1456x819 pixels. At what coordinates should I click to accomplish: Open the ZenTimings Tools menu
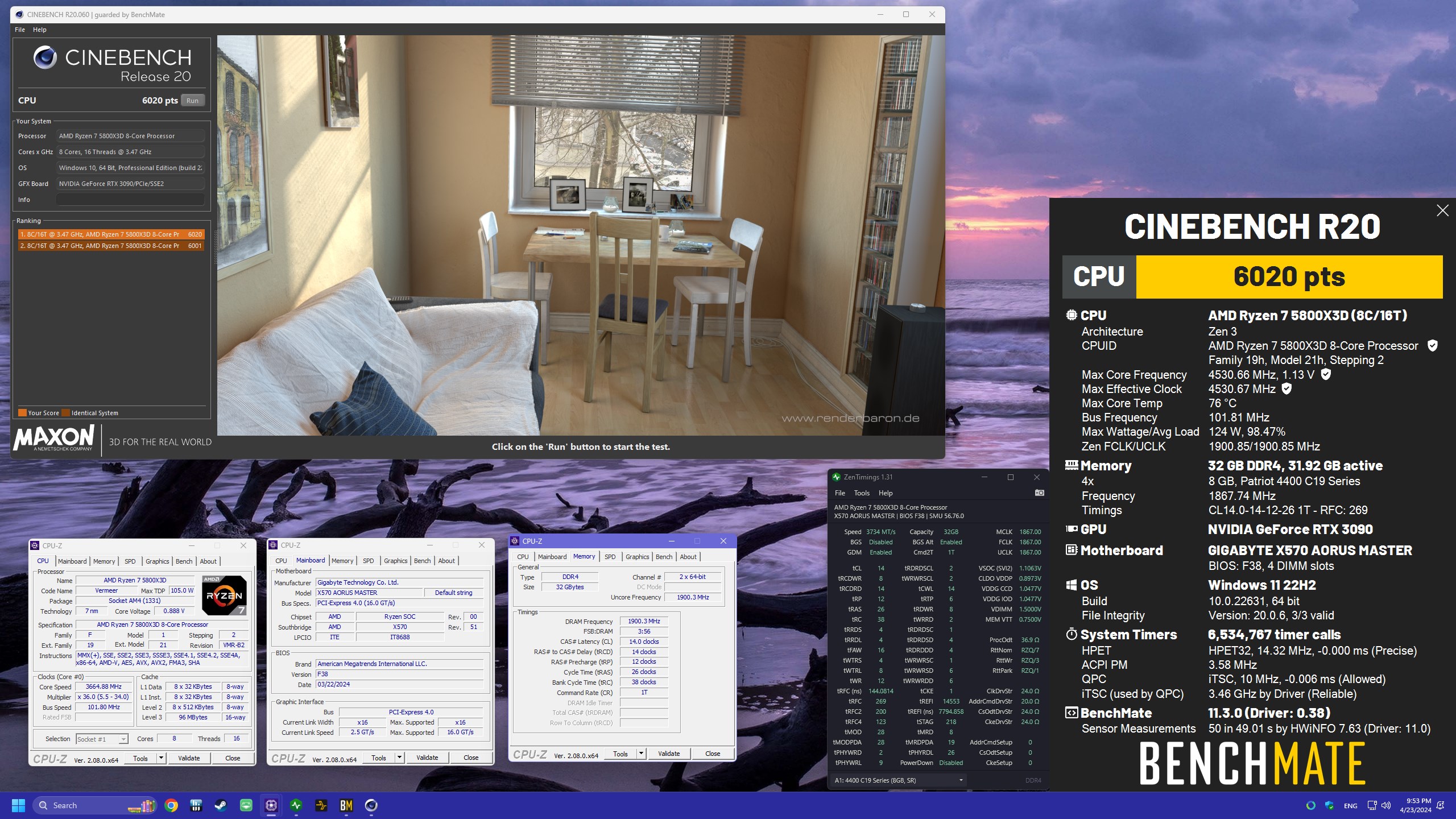(x=862, y=493)
